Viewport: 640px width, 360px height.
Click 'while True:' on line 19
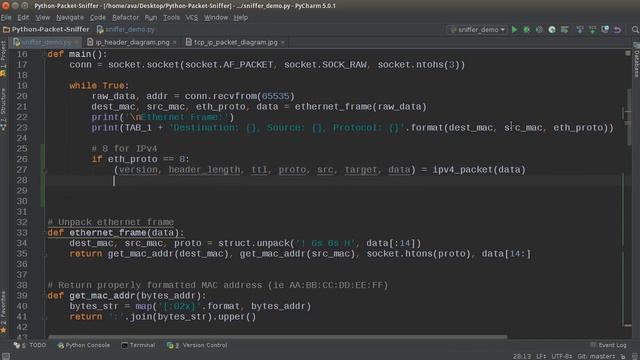coord(99,86)
